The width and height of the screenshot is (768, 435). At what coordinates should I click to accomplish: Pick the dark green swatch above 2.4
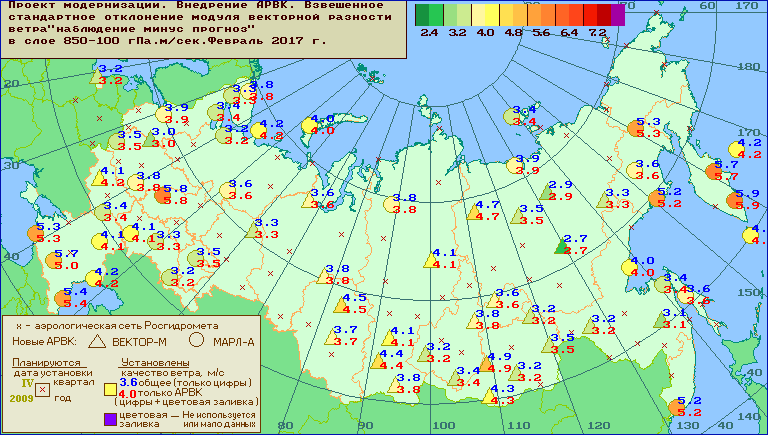[x=422, y=15]
